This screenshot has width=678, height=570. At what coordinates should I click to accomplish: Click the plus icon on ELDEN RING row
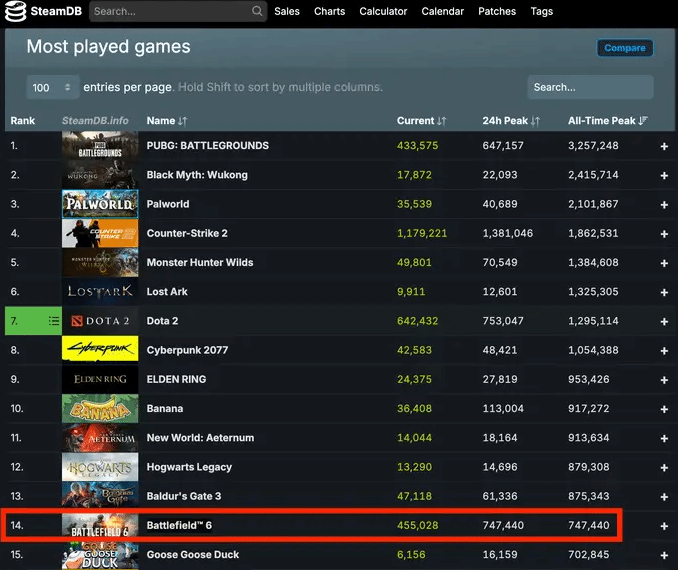[x=664, y=380]
